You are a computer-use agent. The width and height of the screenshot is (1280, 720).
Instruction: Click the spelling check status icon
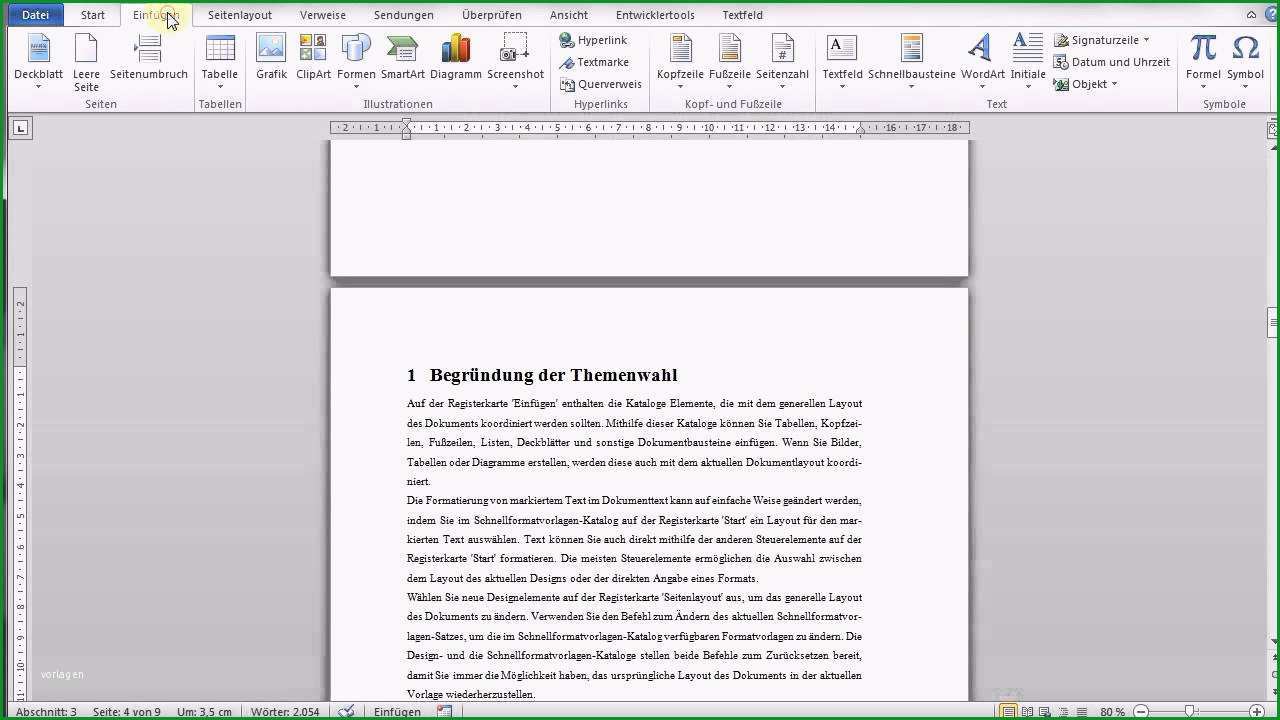(x=346, y=711)
